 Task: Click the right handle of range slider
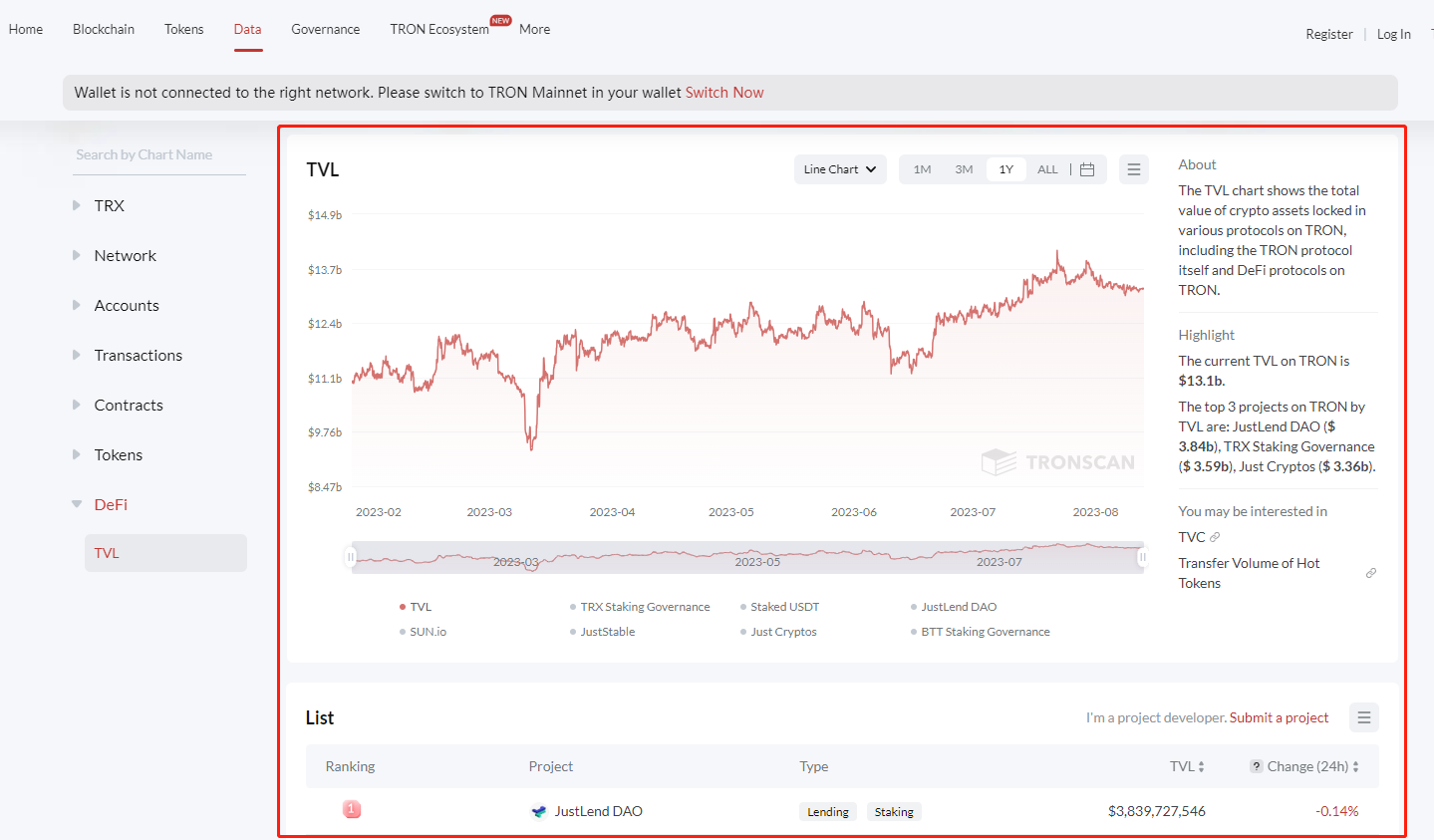[1143, 557]
